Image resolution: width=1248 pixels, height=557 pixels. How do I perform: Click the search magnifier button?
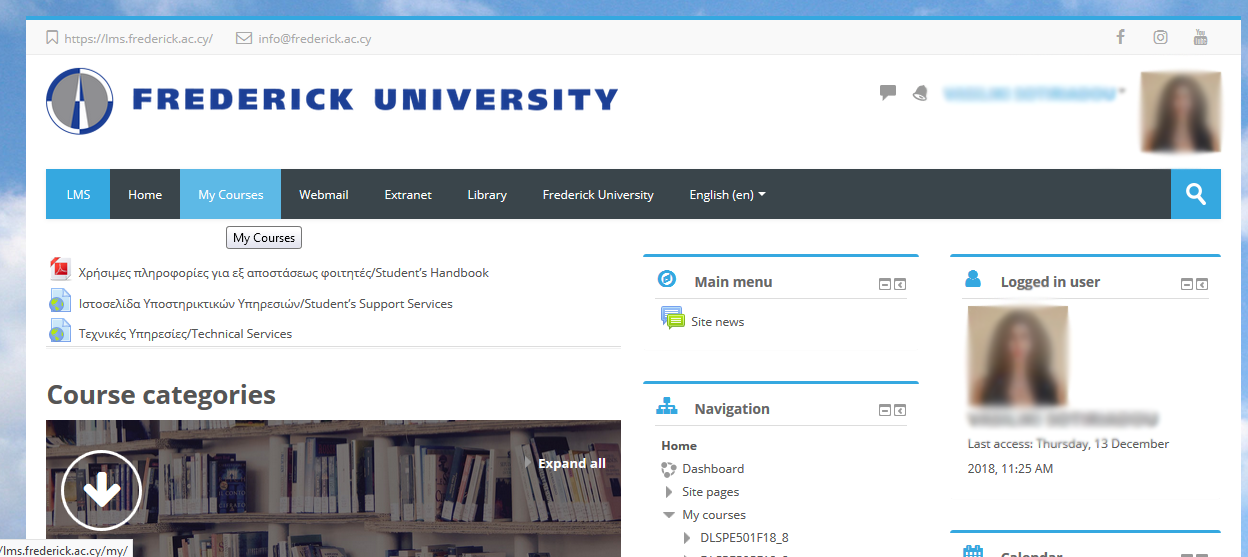coord(1196,194)
